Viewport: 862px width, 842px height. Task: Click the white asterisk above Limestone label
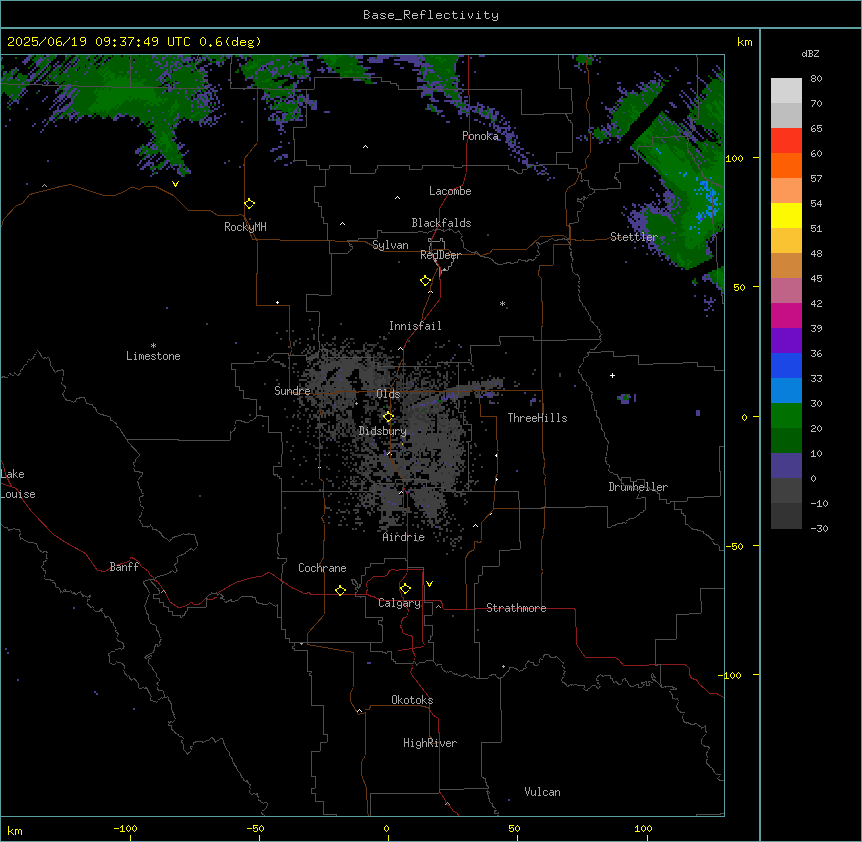coord(153,346)
